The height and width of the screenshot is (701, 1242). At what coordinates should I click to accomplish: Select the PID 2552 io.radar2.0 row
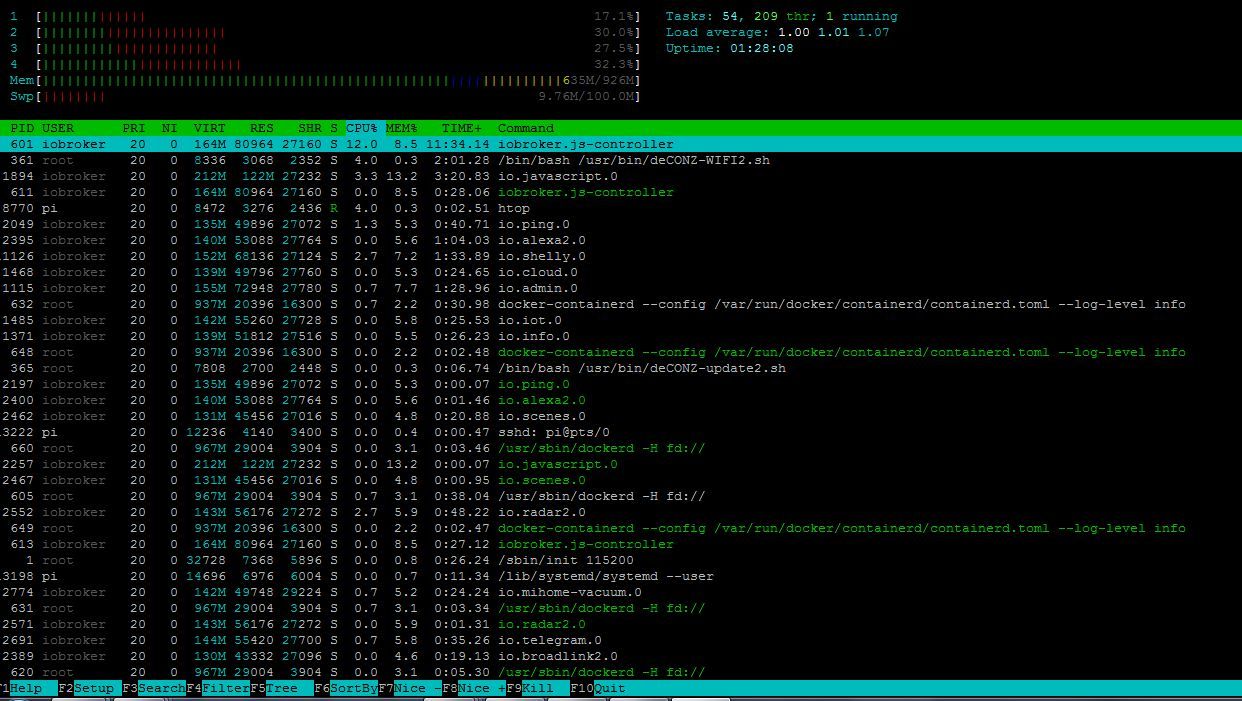621,512
